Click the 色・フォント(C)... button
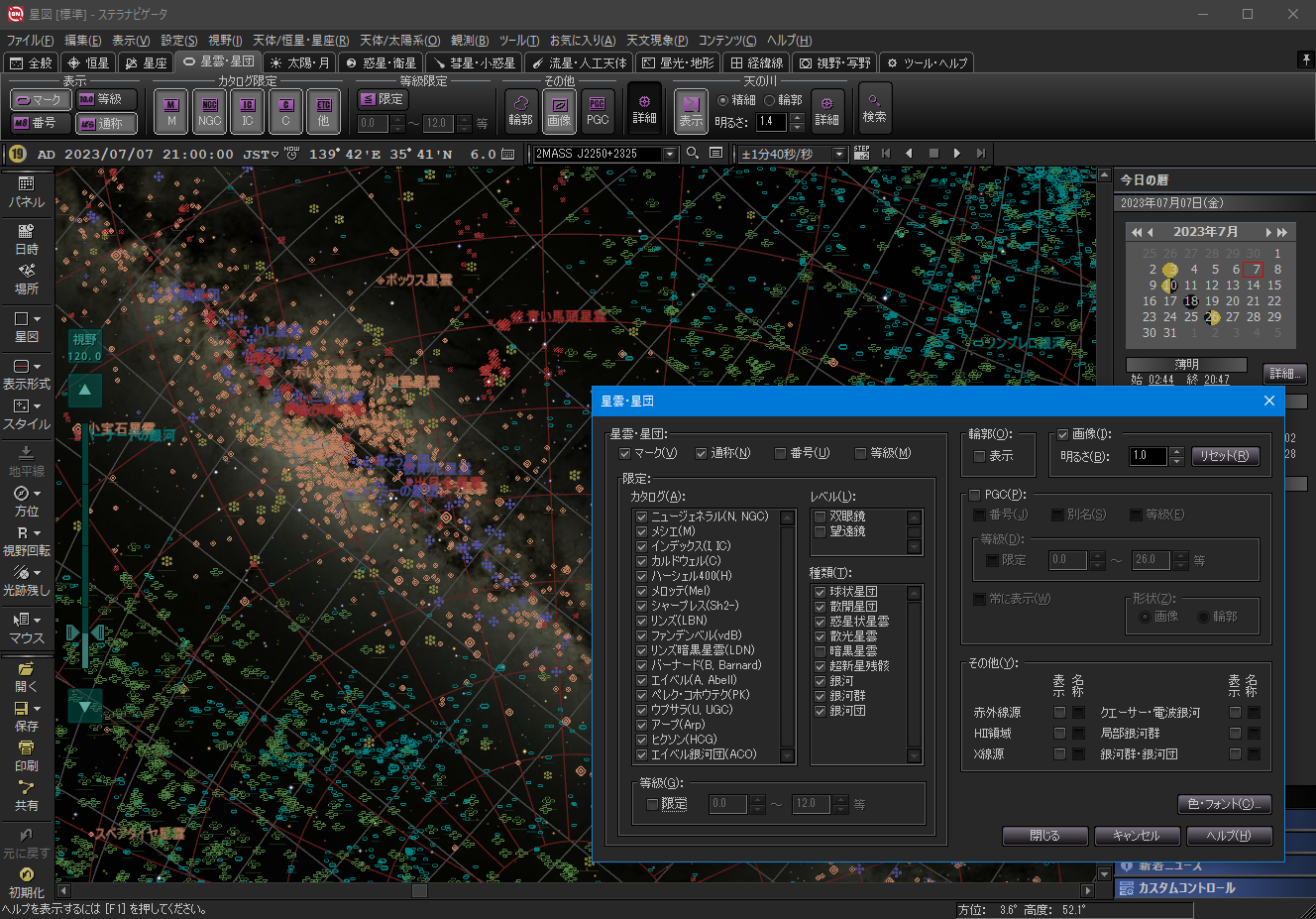The width and height of the screenshot is (1316, 919). click(x=1224, y=804)
